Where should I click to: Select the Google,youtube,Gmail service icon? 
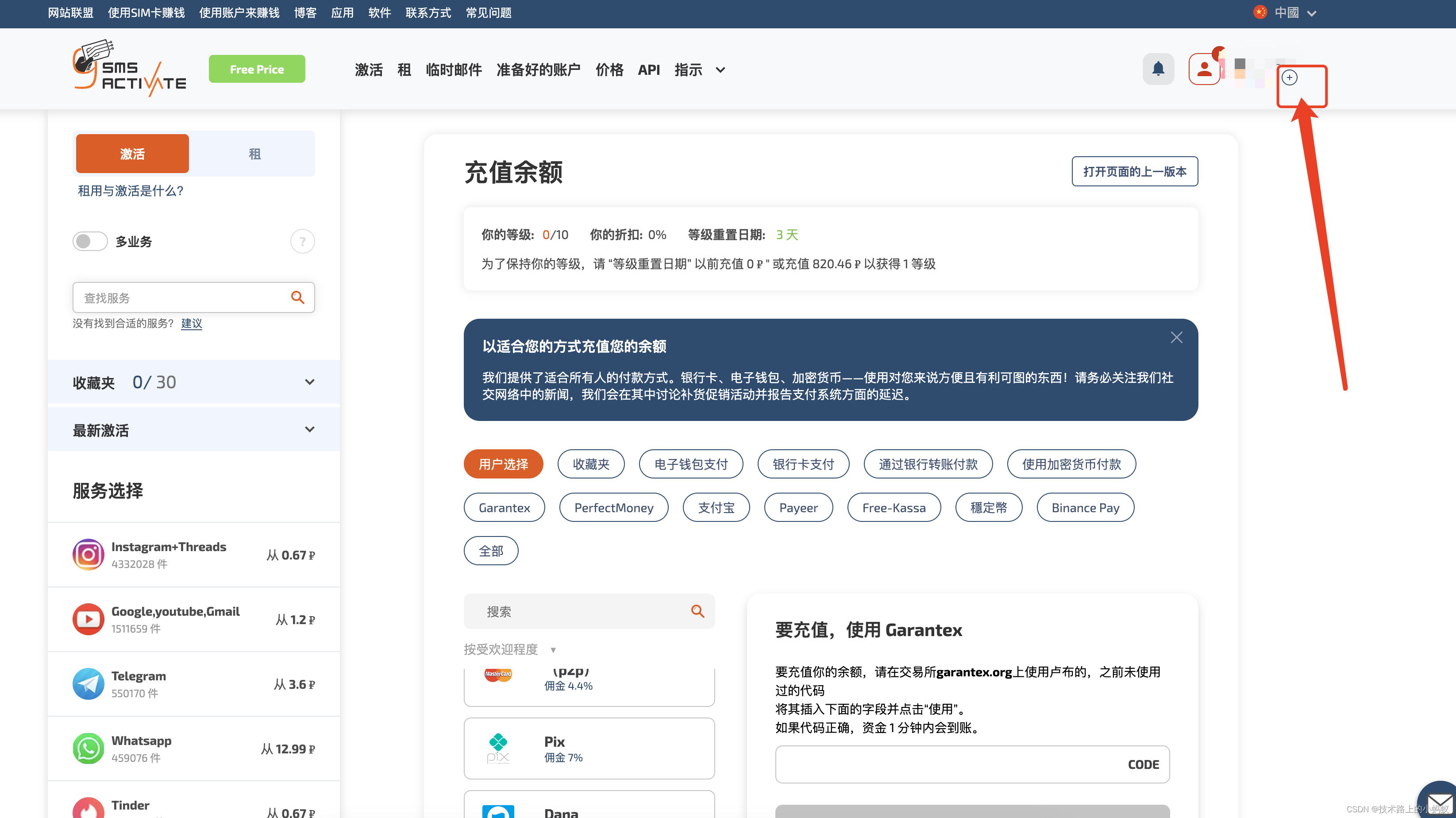[x=88, y=619]
